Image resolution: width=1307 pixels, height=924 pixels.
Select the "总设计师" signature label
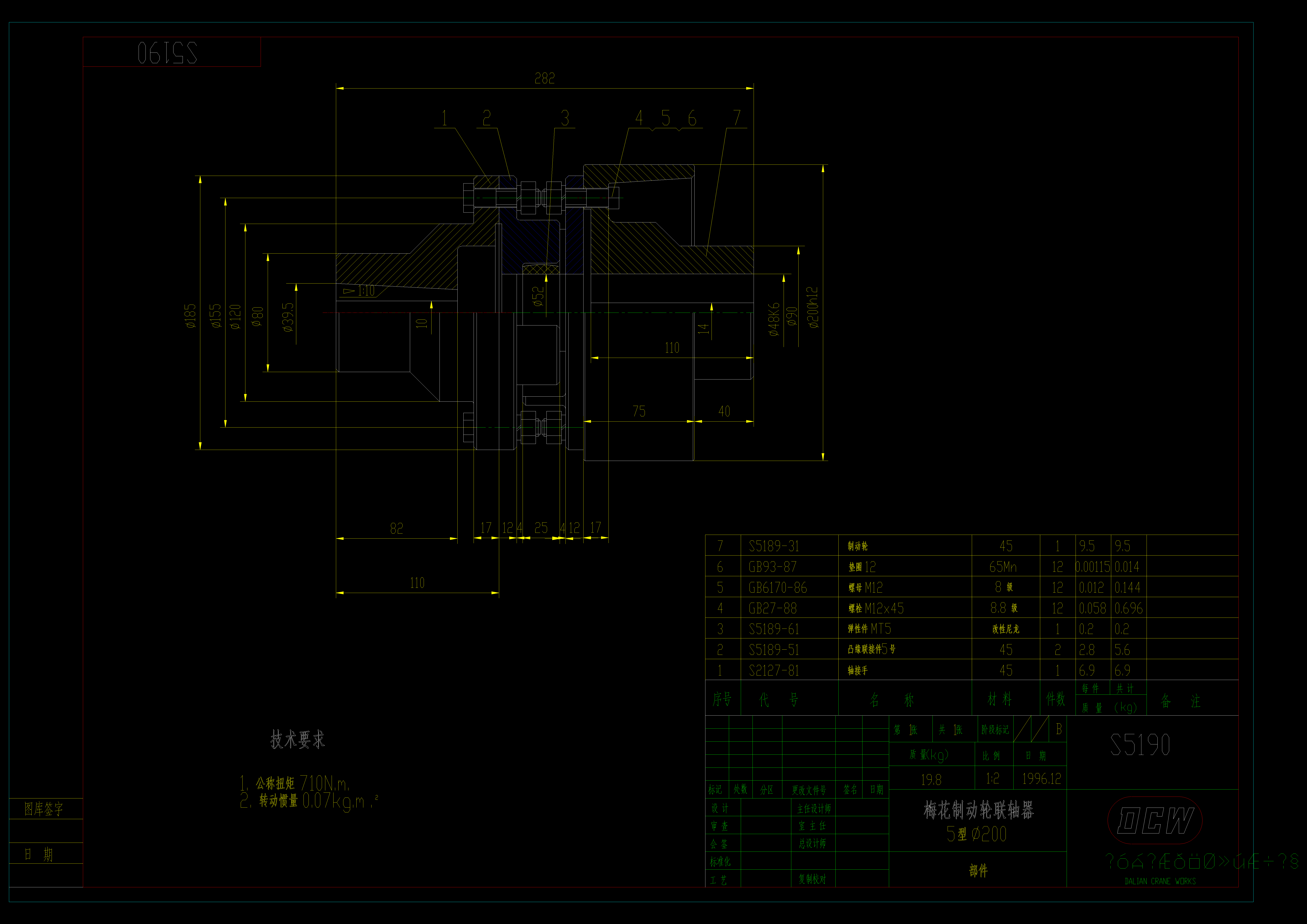[812, 844]
